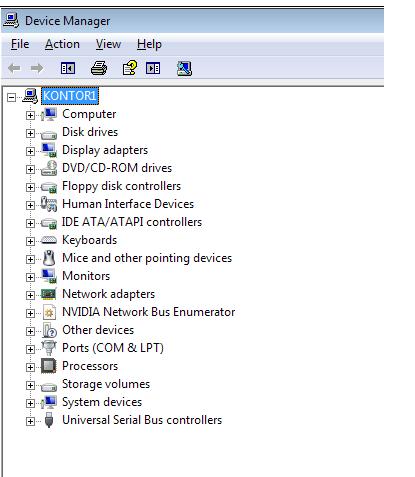Open the View menu
Viewport: 415px width, 477px height.
108,44
